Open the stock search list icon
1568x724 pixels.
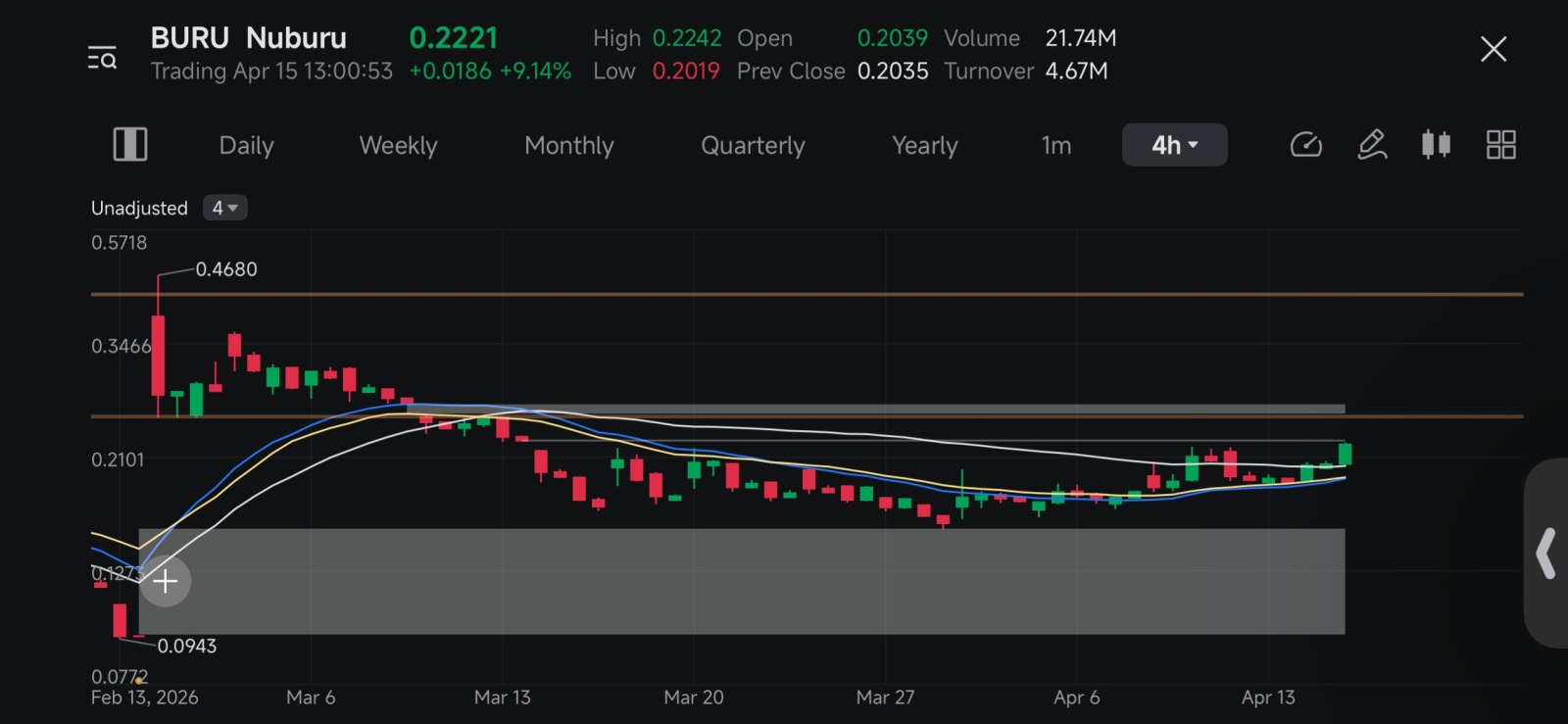click(102, 58)
